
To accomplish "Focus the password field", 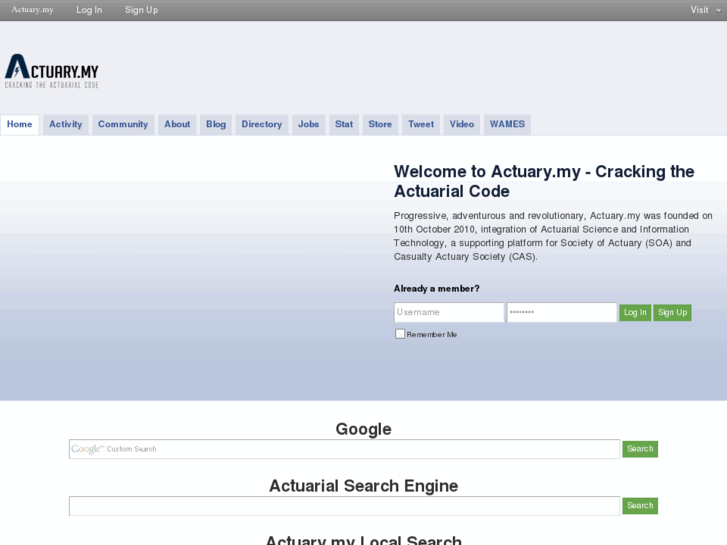I will [x=561, y=312].
